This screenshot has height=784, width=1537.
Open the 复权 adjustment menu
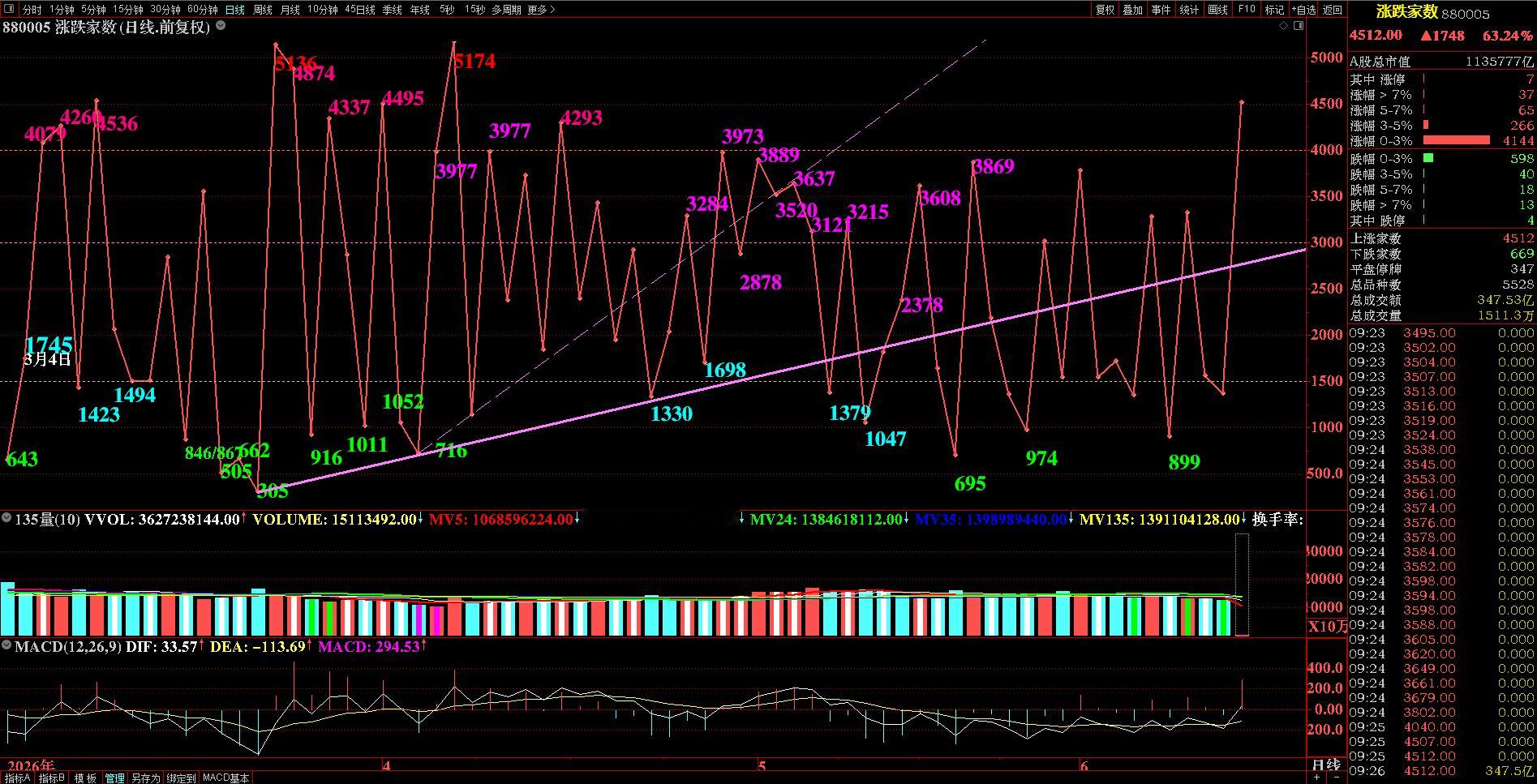point(1105,10)
